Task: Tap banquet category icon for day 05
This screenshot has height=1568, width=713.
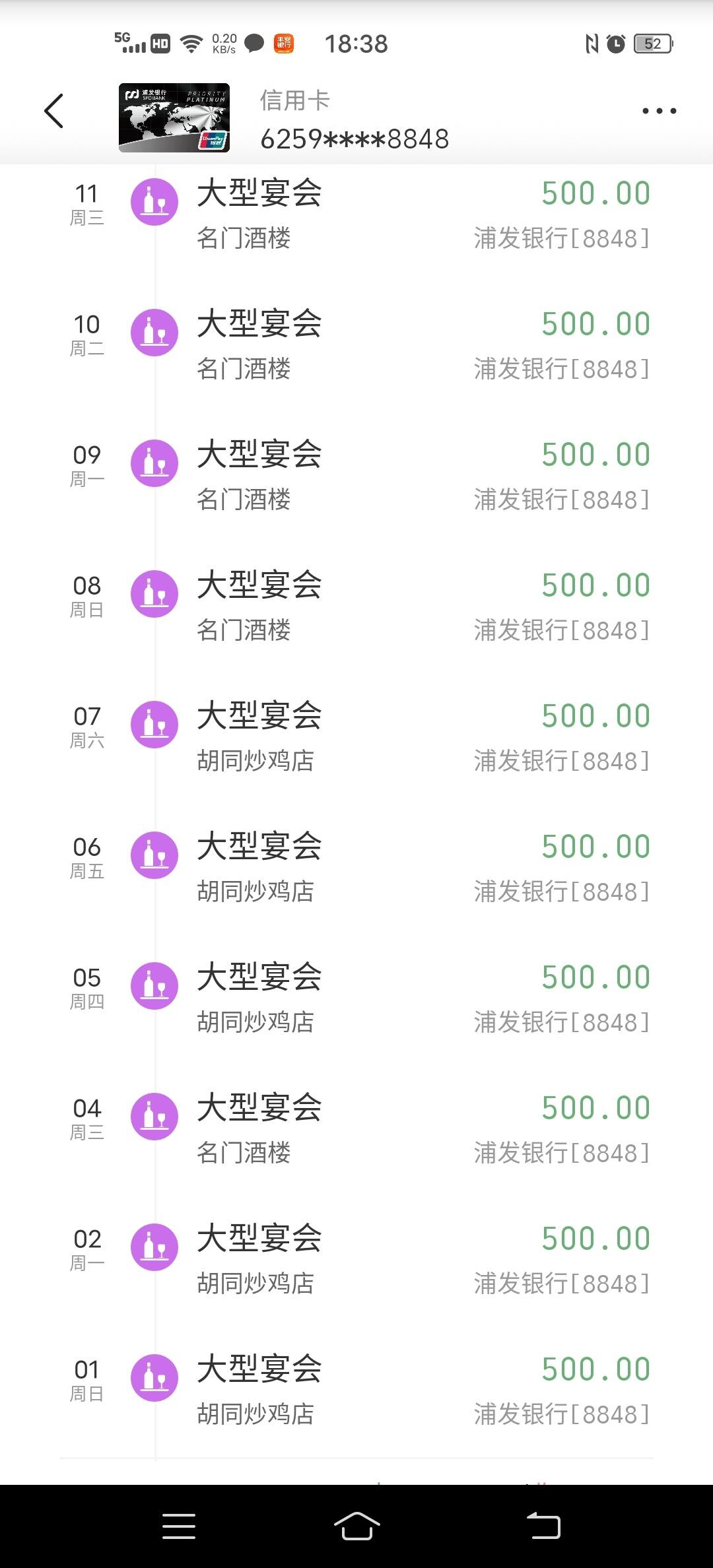Action: [154, 986]
